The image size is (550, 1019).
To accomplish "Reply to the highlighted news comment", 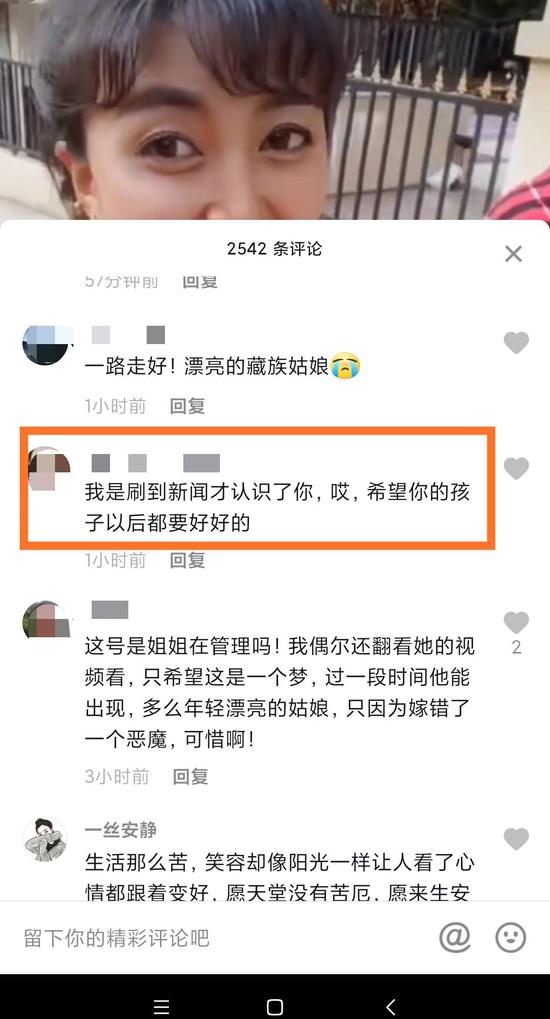I will pos(187,560).
